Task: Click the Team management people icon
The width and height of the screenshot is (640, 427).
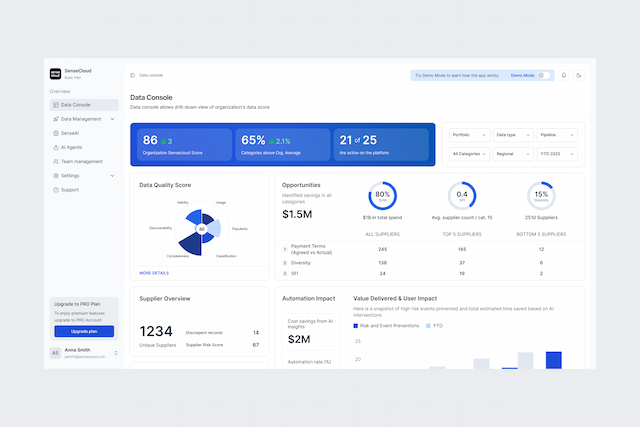Action: 55,161
